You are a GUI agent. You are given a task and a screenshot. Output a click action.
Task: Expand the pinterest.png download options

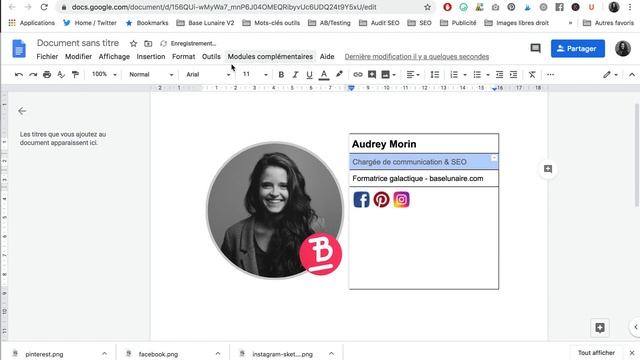pos(104,353)
